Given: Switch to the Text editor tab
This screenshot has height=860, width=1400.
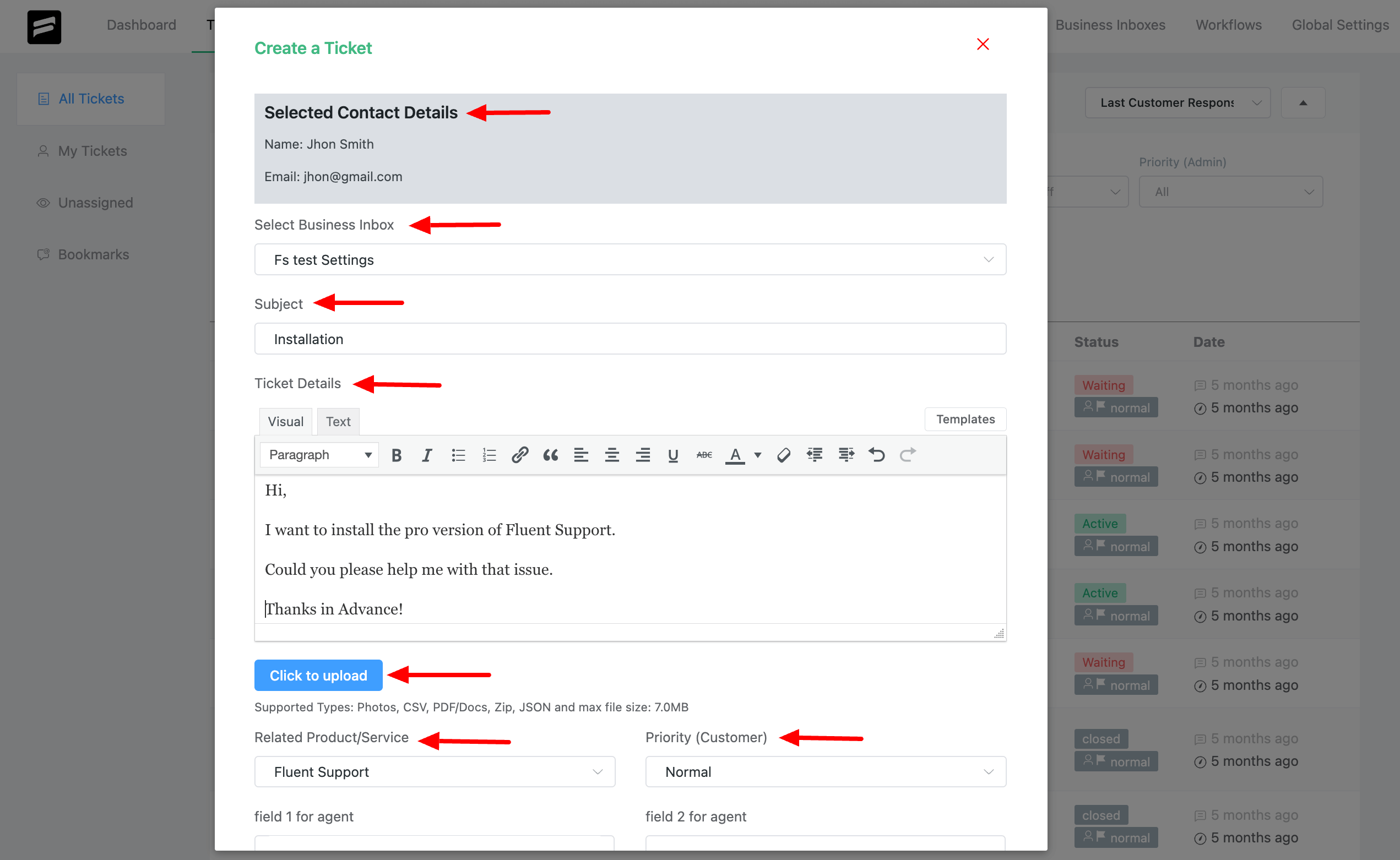Looking at the screenshot, I should [x=338, y=420].
